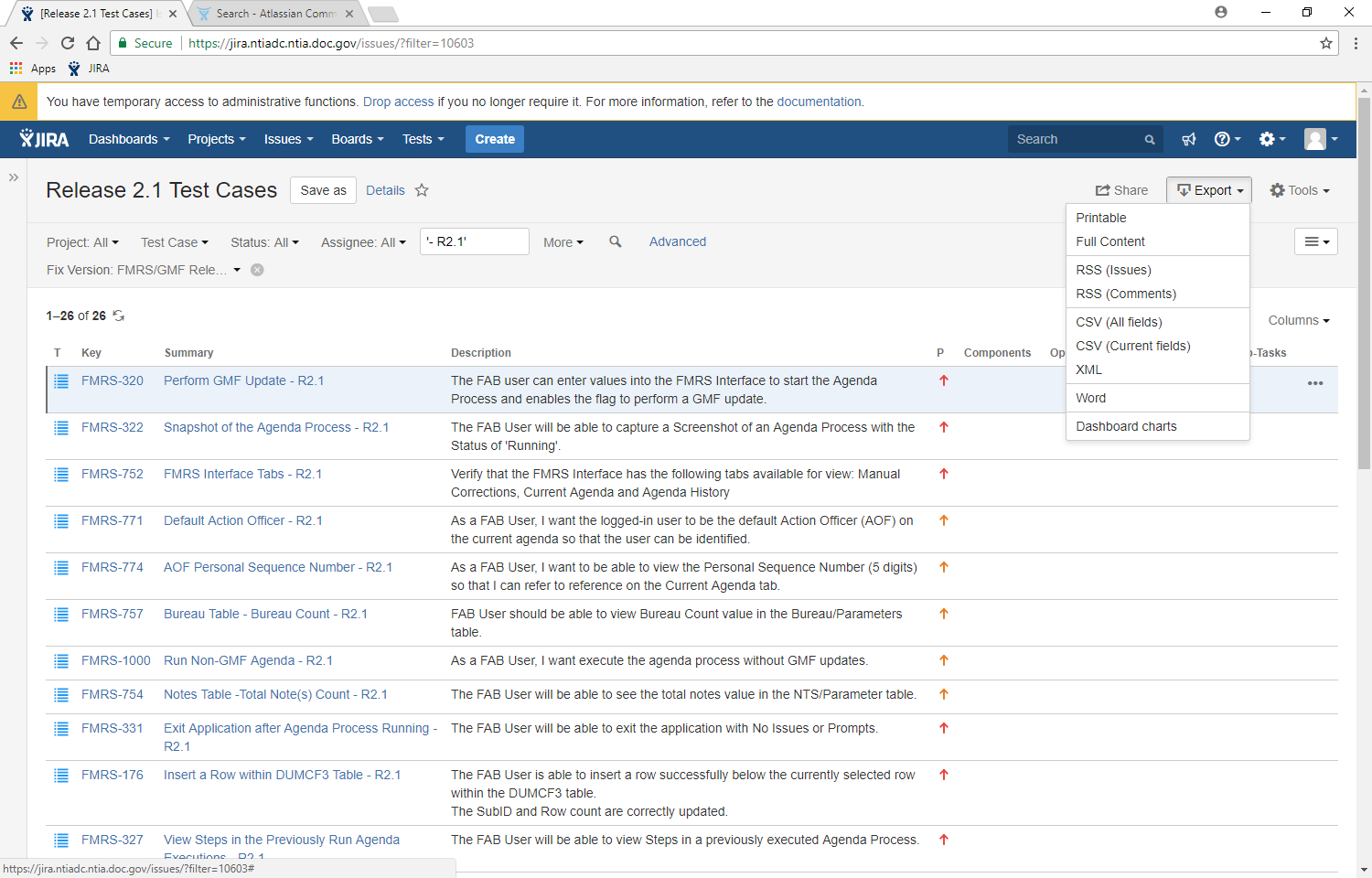Image resolution: width=1372 pixels, height=878 pixels.
Task: Open the Columns dropdown
Action: click(x=1299, y=320)
